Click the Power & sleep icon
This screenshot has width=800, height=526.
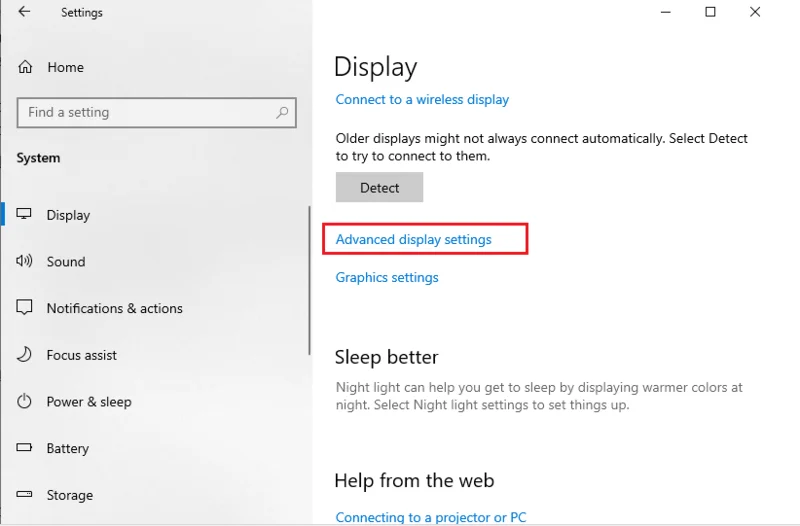[24, 402]
